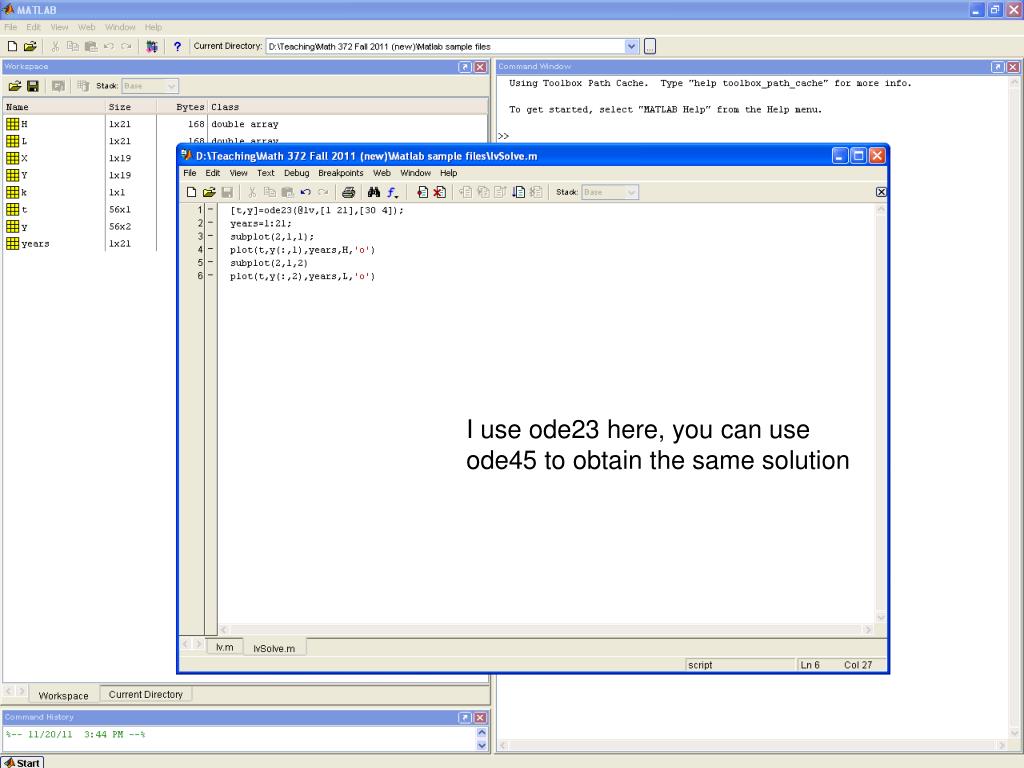This screenshot has width=1024, height=768.
Task: Open Help menu in editor window
Action: pos(448,173)
